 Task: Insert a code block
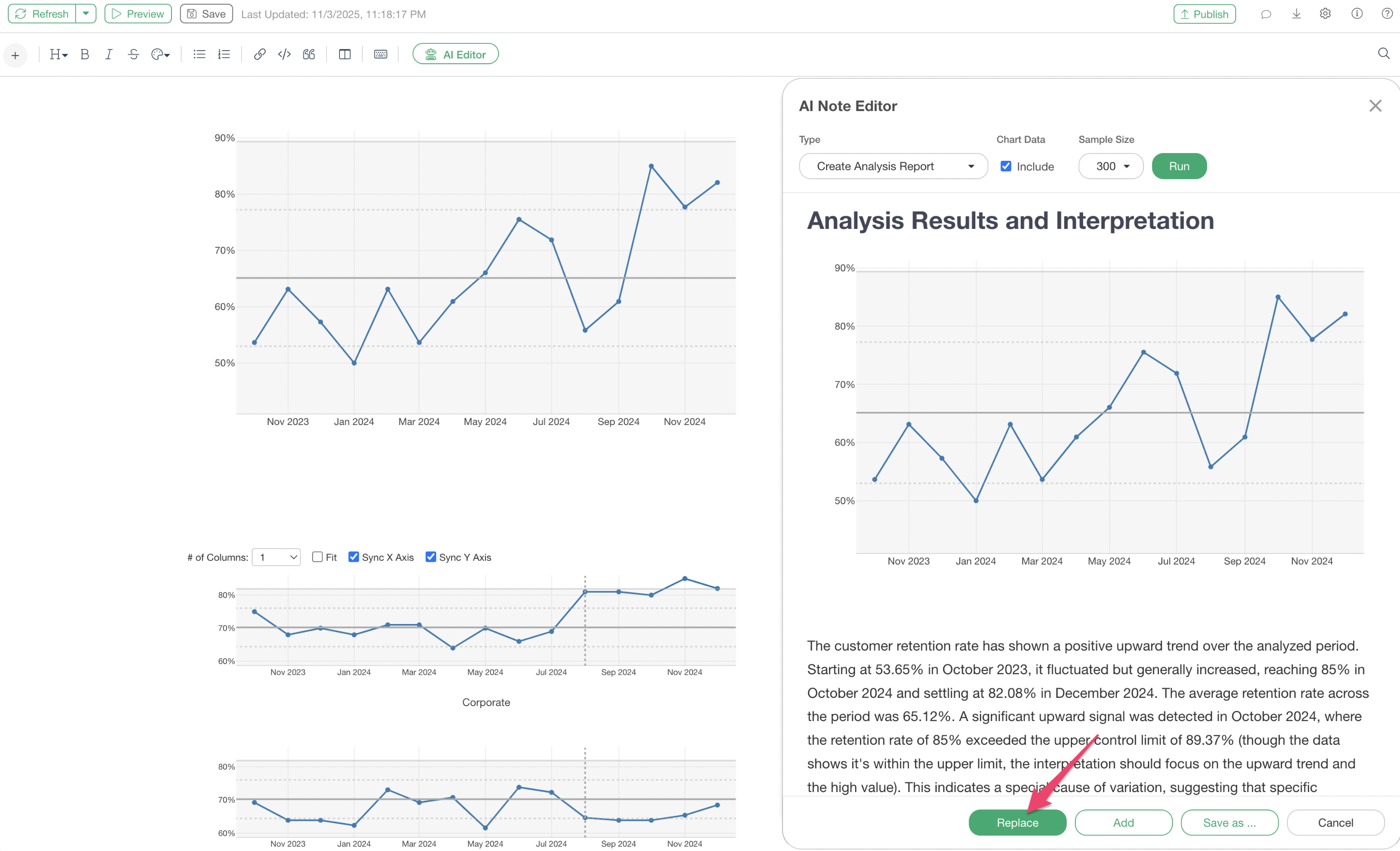284,55
